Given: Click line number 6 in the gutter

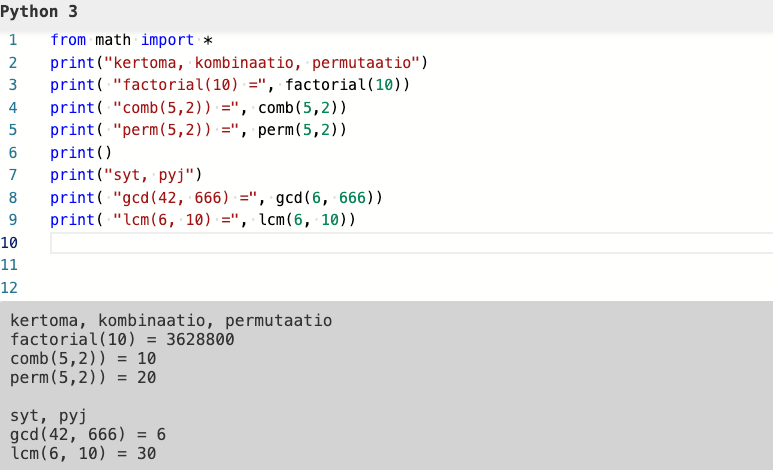Looking at the screenshot, I should (13, 153).
